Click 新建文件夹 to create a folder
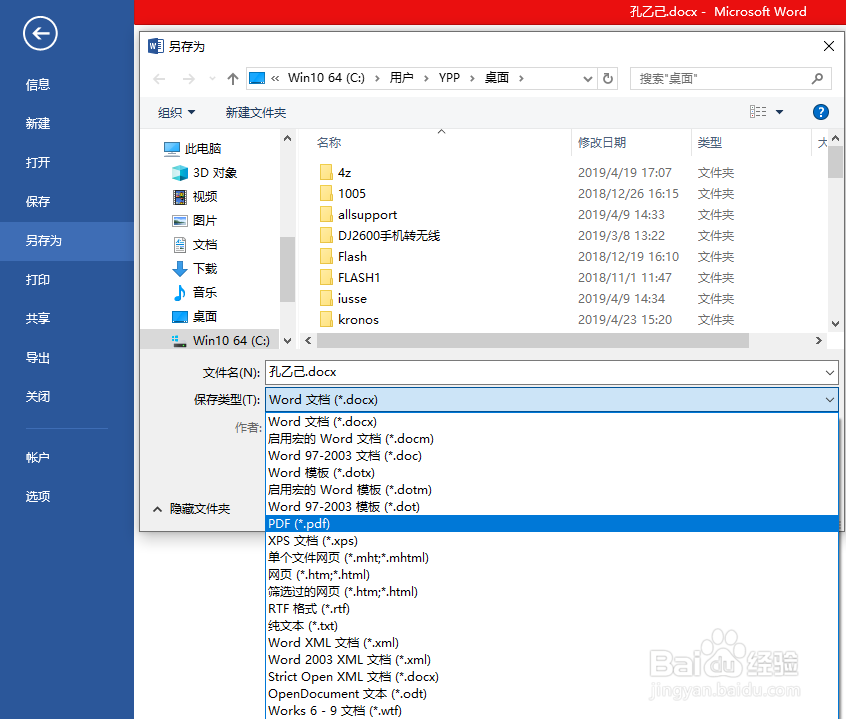This screenshot has width=846, height=719. 257,111
